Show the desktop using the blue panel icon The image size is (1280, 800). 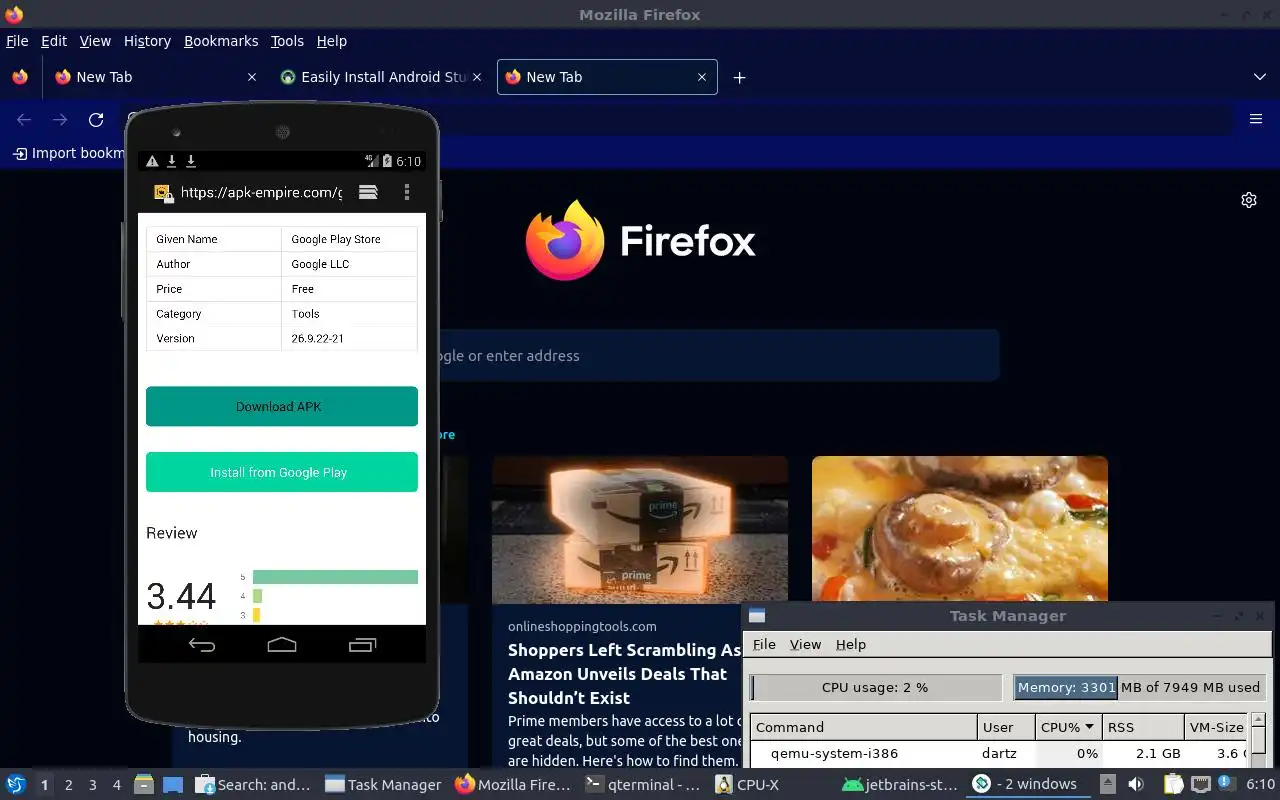(173, 784)
